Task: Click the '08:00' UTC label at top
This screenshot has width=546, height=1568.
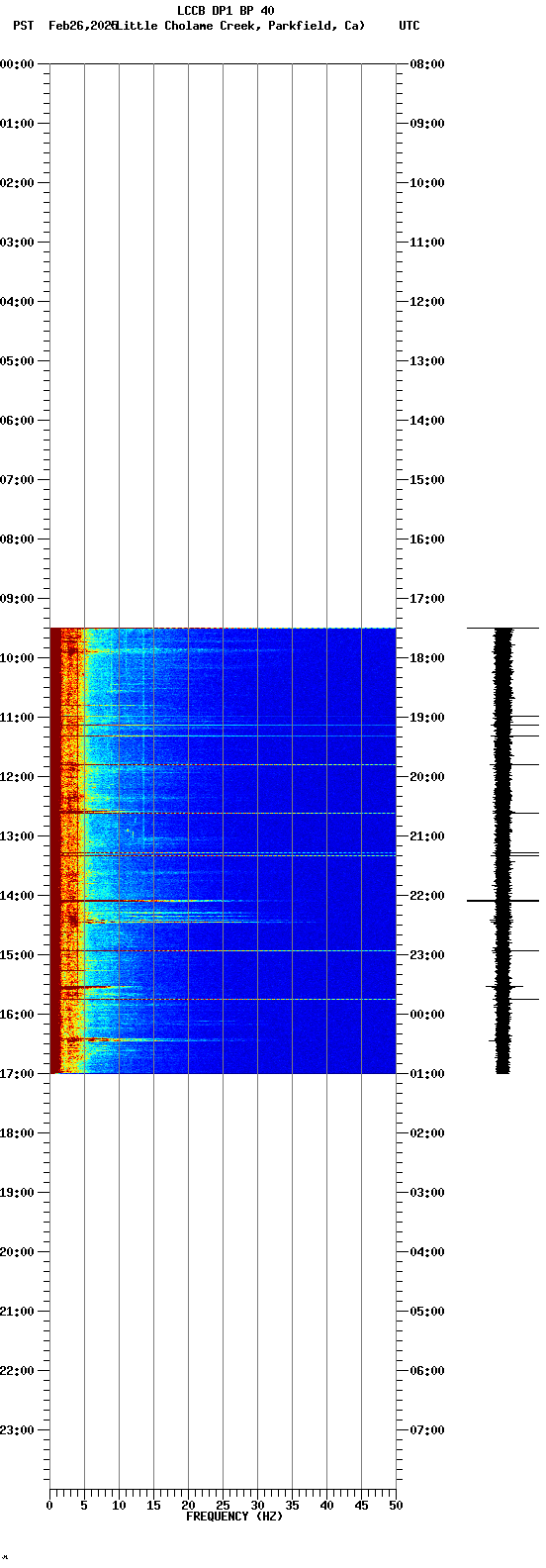Action: coord(427,64)
